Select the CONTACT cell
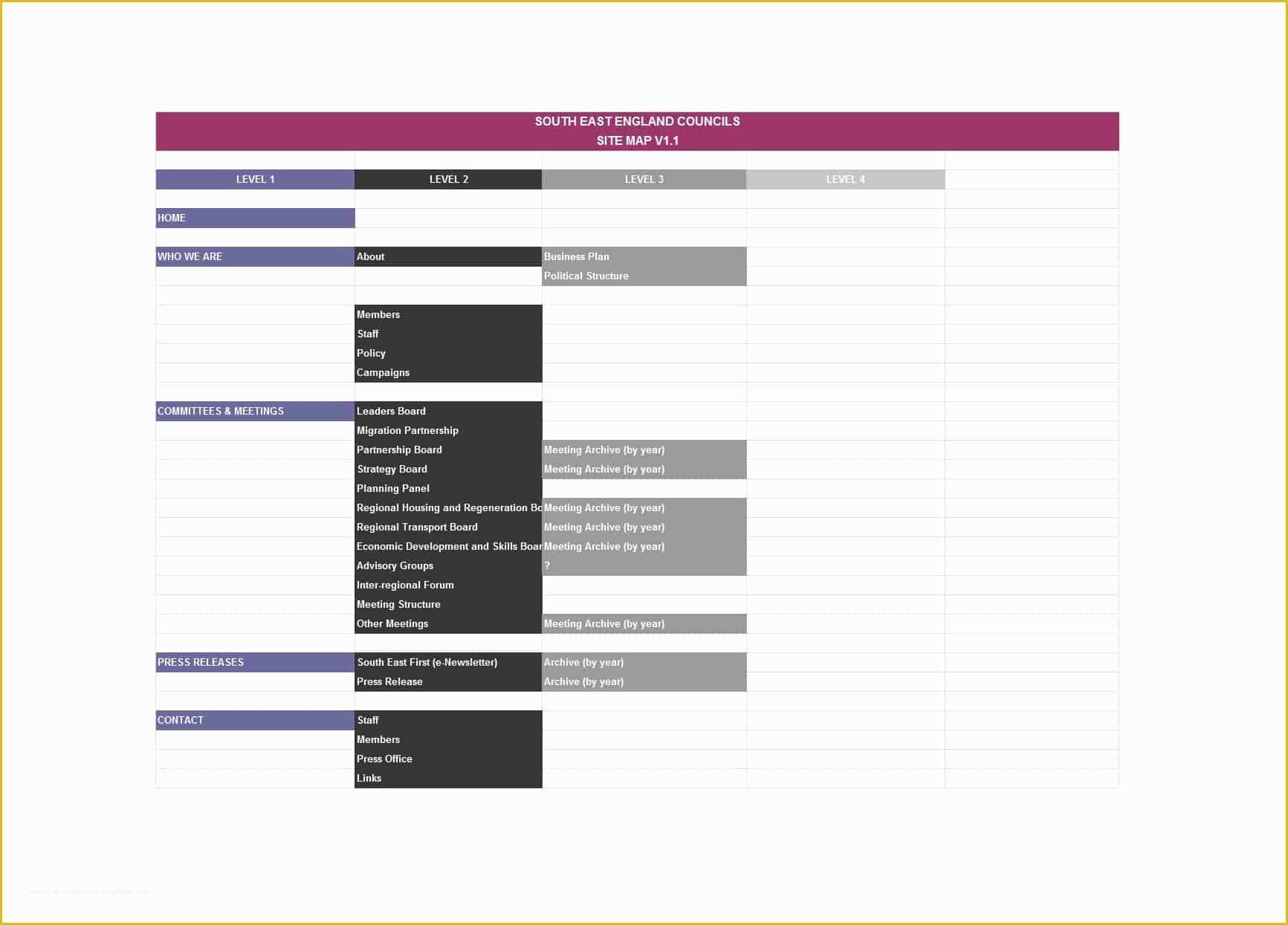1288x925 pixels. click(x=255, y=720)
